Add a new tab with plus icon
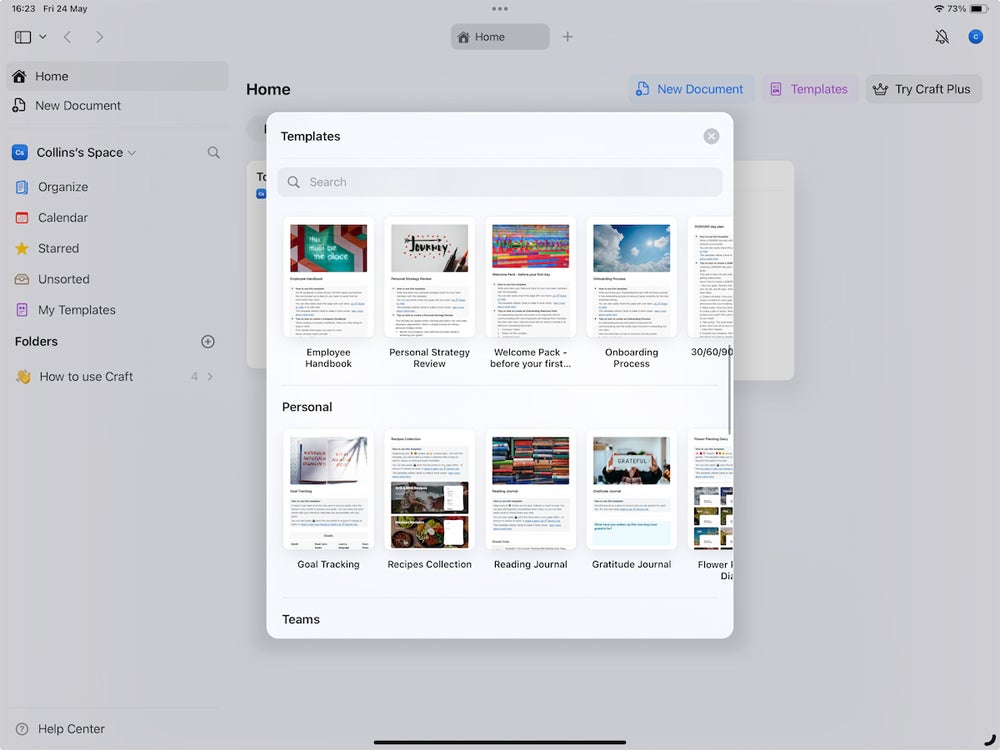The image size is (1000, 750). (568, 37)
